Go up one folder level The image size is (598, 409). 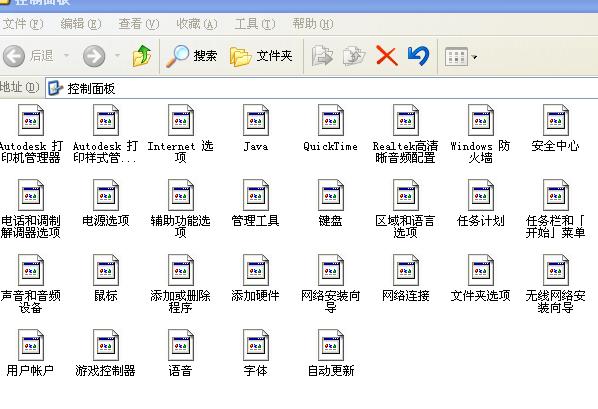point(142,56)
